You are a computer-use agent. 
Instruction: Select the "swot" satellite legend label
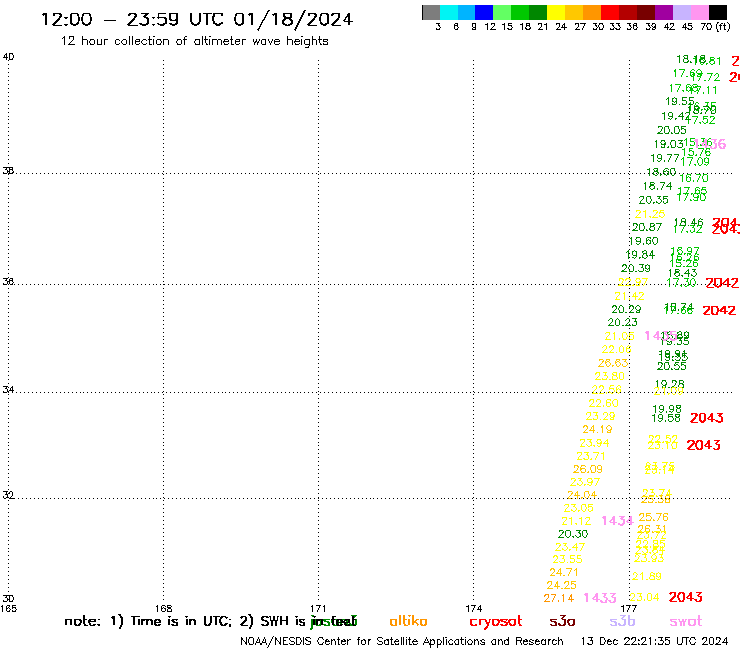686,621
